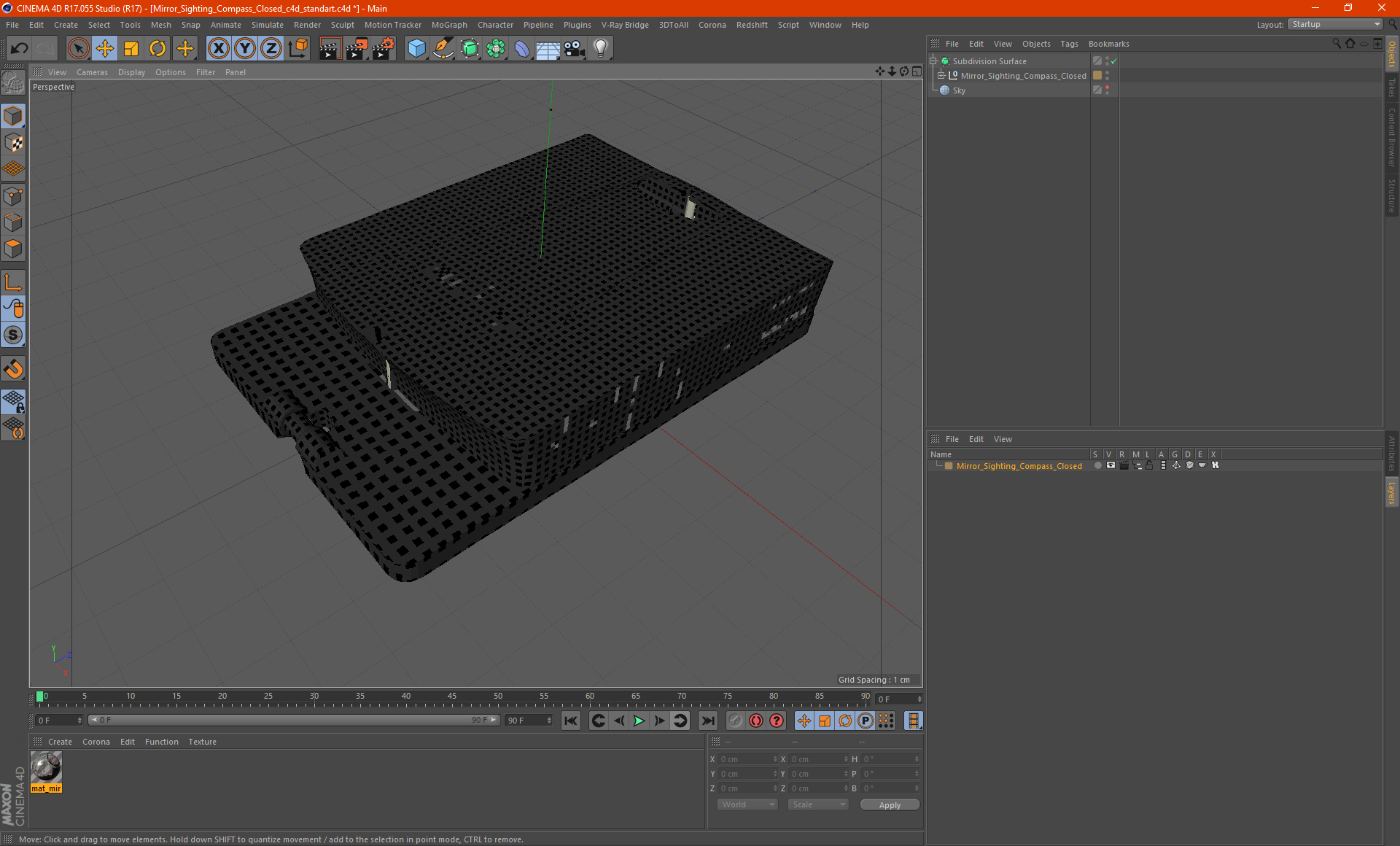Switch to Texture mode

point(13,143)
